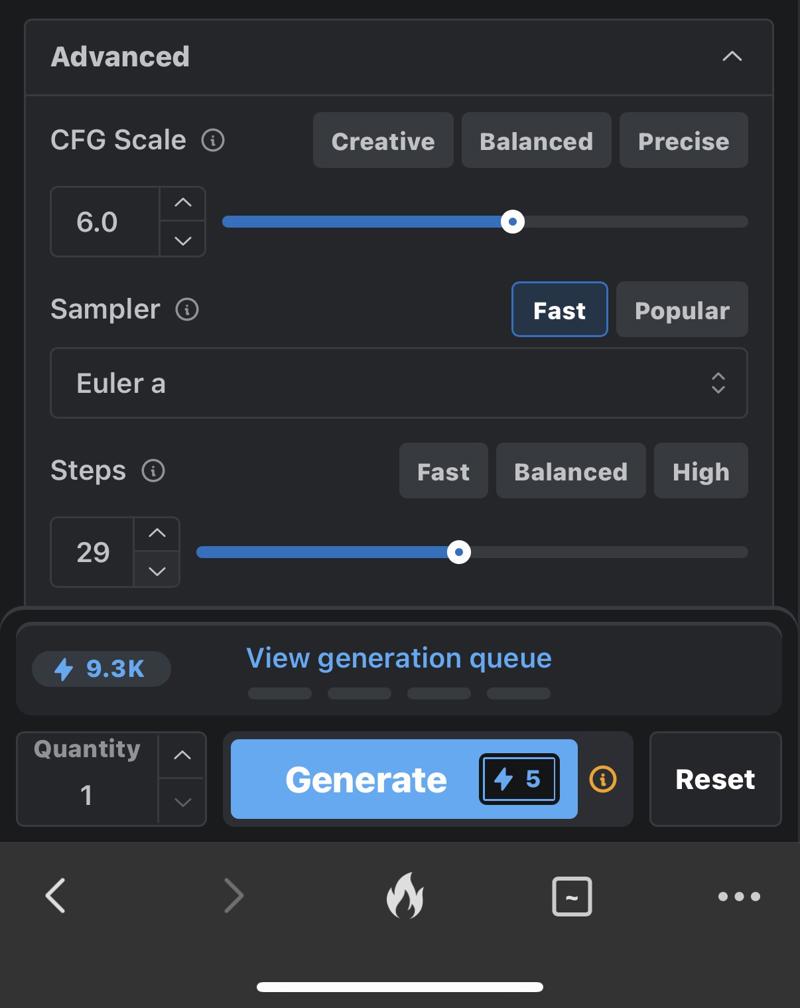Choose Creative CFG preset
Screen dimensions: 800x1008
(x=383, y=140)
